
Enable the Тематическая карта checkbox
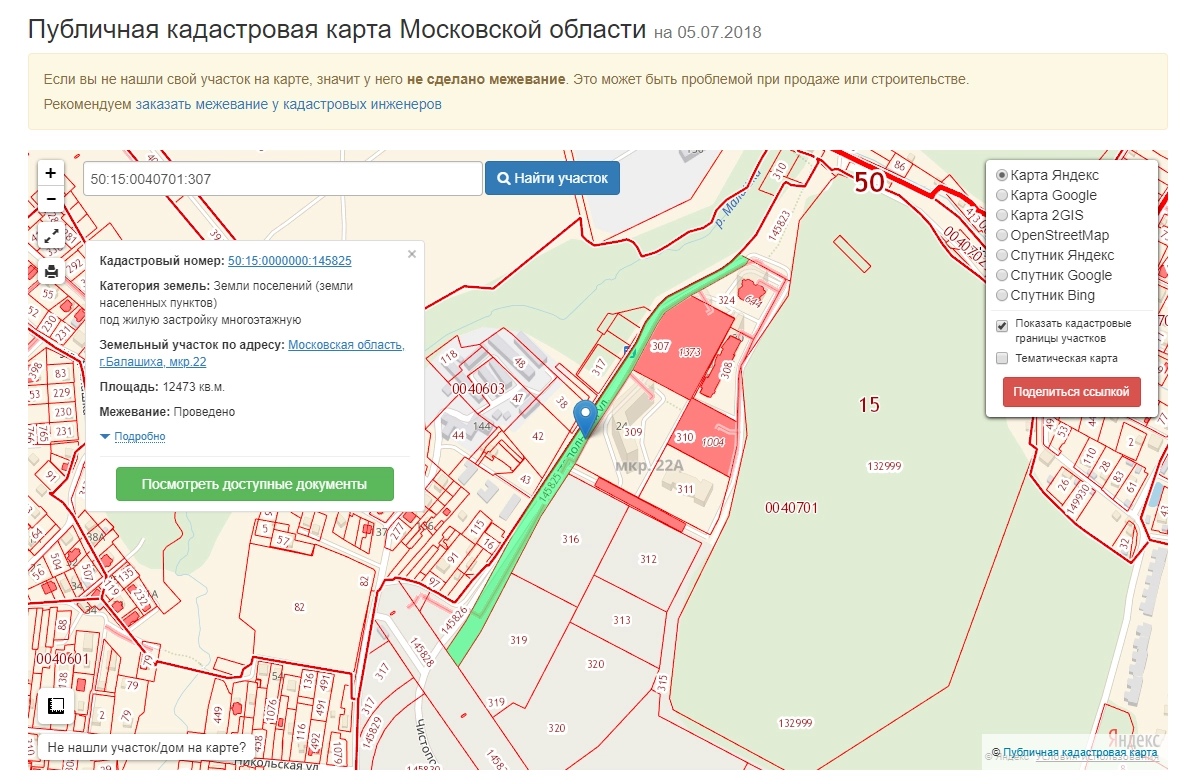[1002, 358]
